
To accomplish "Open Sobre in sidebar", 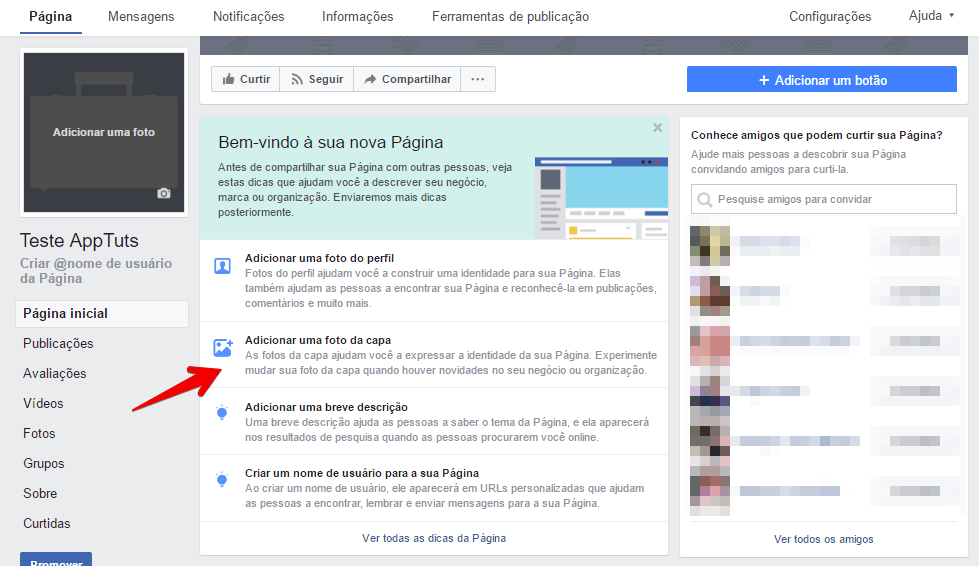I will (x=40, y=493).
